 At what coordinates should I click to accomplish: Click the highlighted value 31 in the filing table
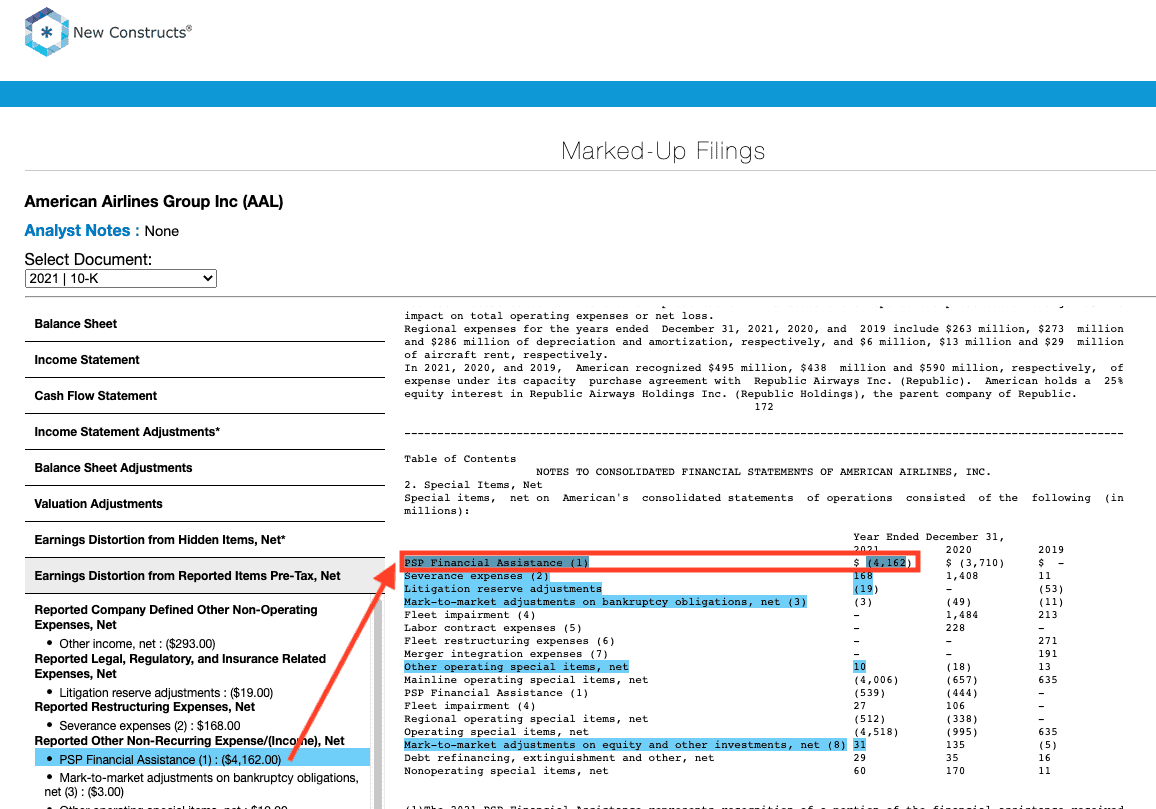860,745
